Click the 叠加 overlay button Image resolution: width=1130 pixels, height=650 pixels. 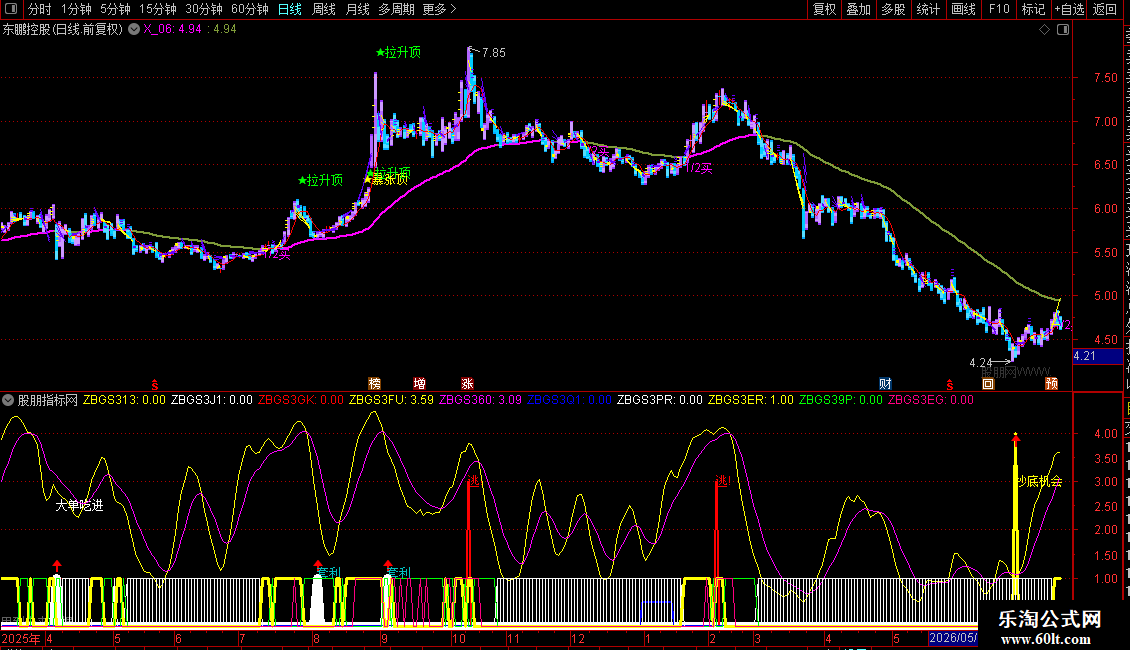tap(858, 9)
